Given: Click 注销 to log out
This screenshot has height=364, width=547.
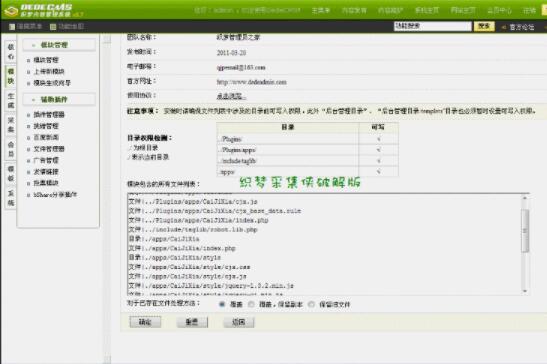Looking at the screenshot, I should [x=529, y=10].
